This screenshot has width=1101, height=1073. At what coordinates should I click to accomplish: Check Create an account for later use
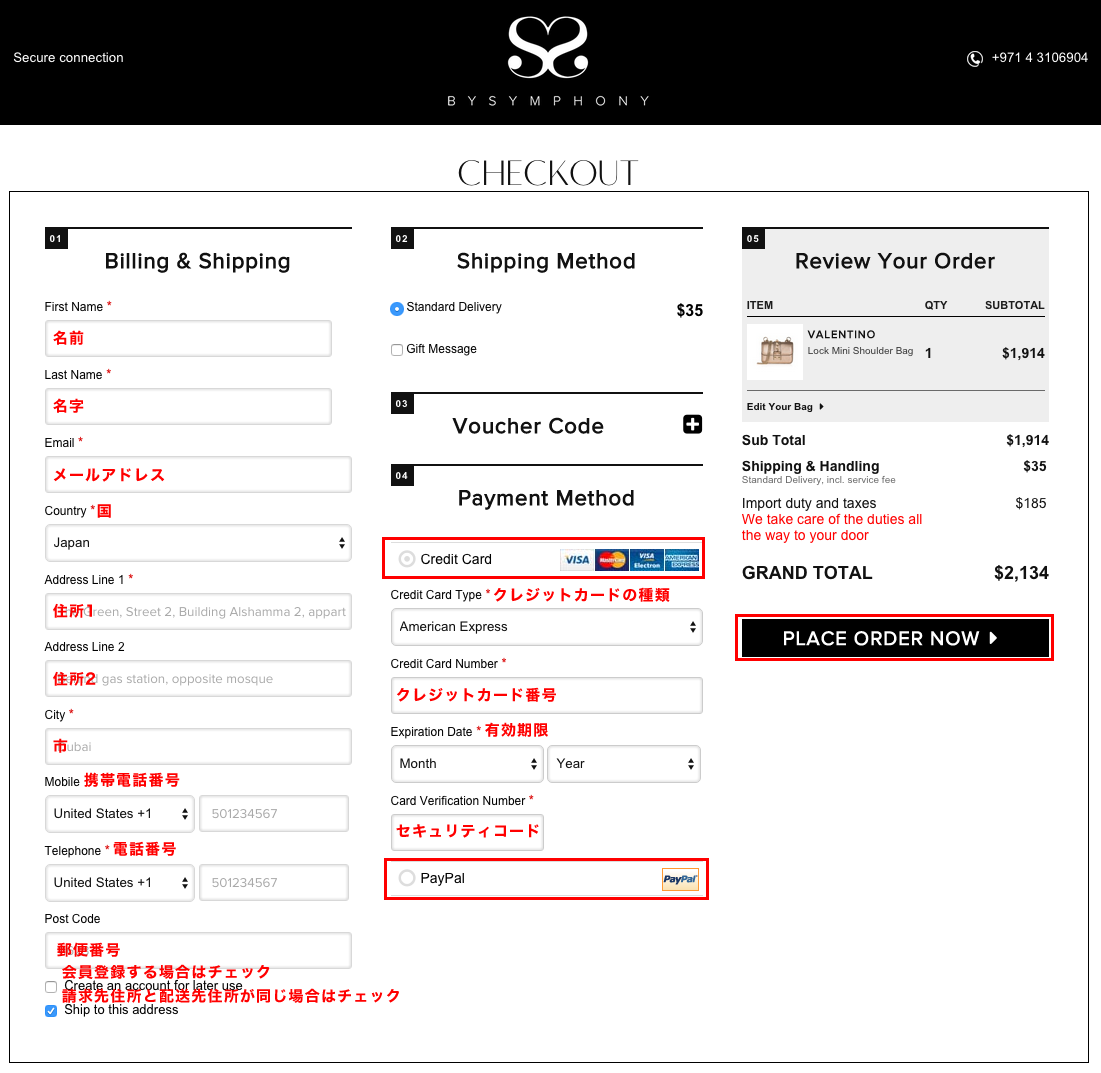(51, 987)
